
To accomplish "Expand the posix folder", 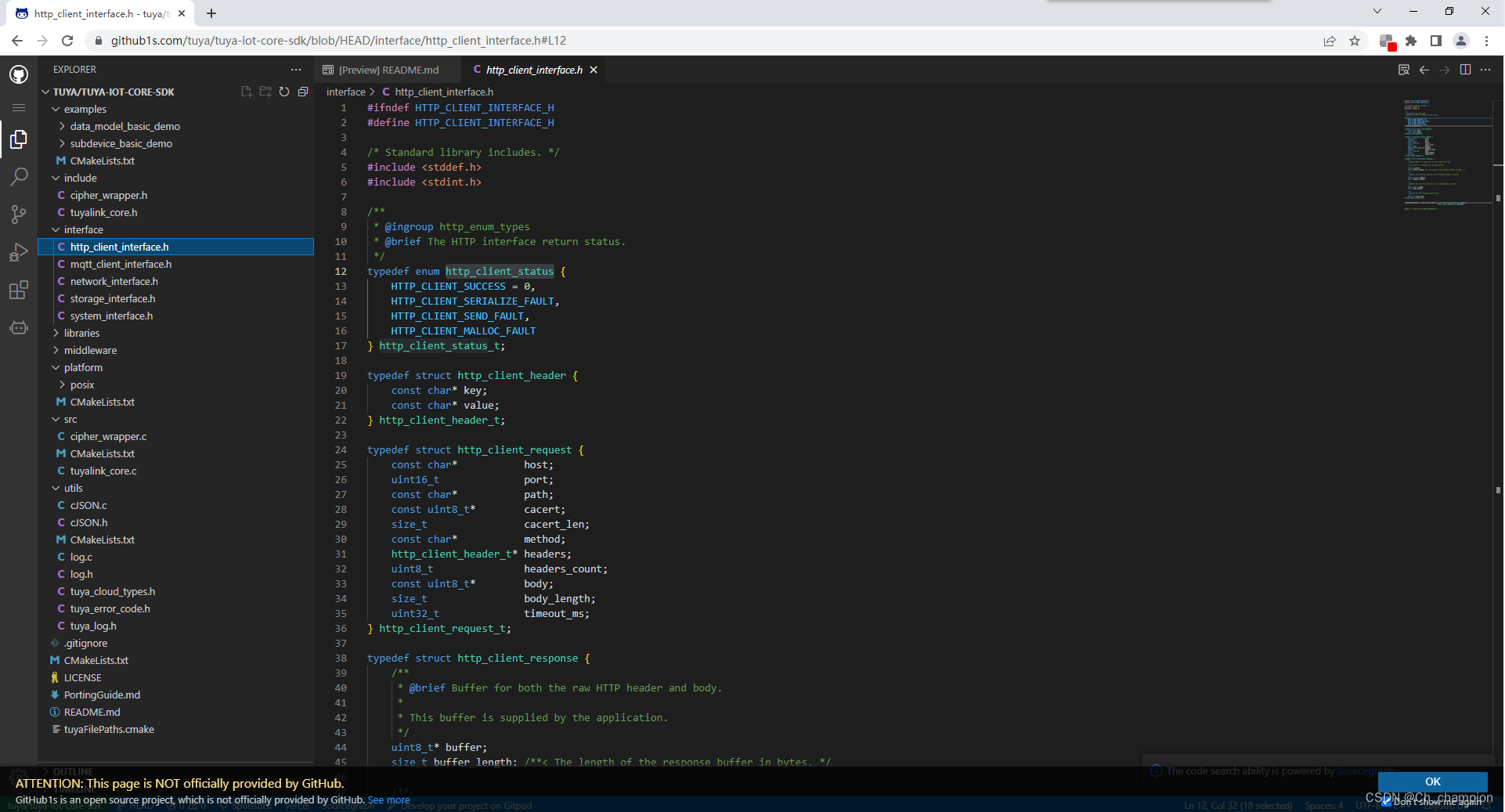I will [x=62, y=384].
